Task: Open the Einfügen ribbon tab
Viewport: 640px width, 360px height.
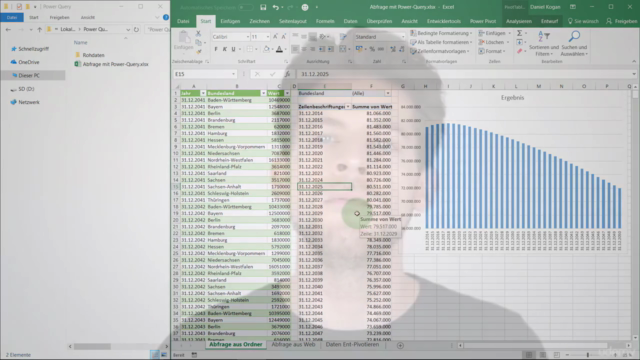Action: 230,21
